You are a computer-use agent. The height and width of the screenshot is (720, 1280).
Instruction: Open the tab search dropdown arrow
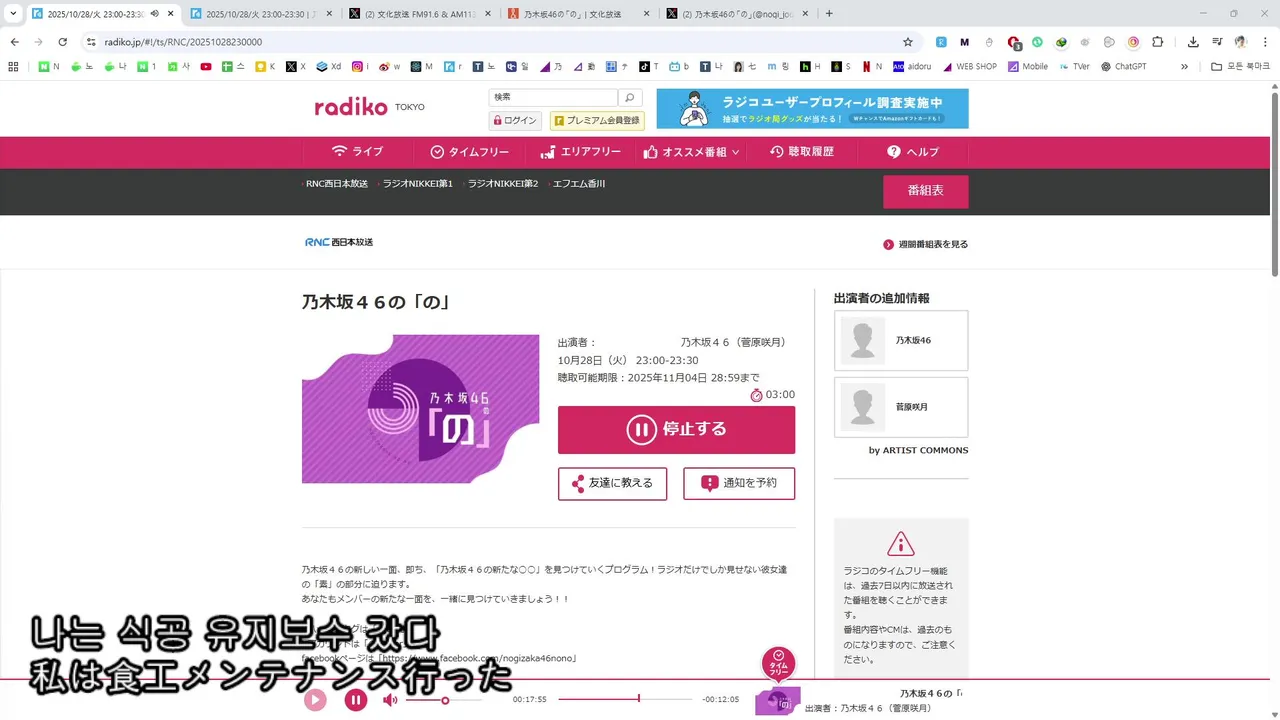tap(13, 14)
